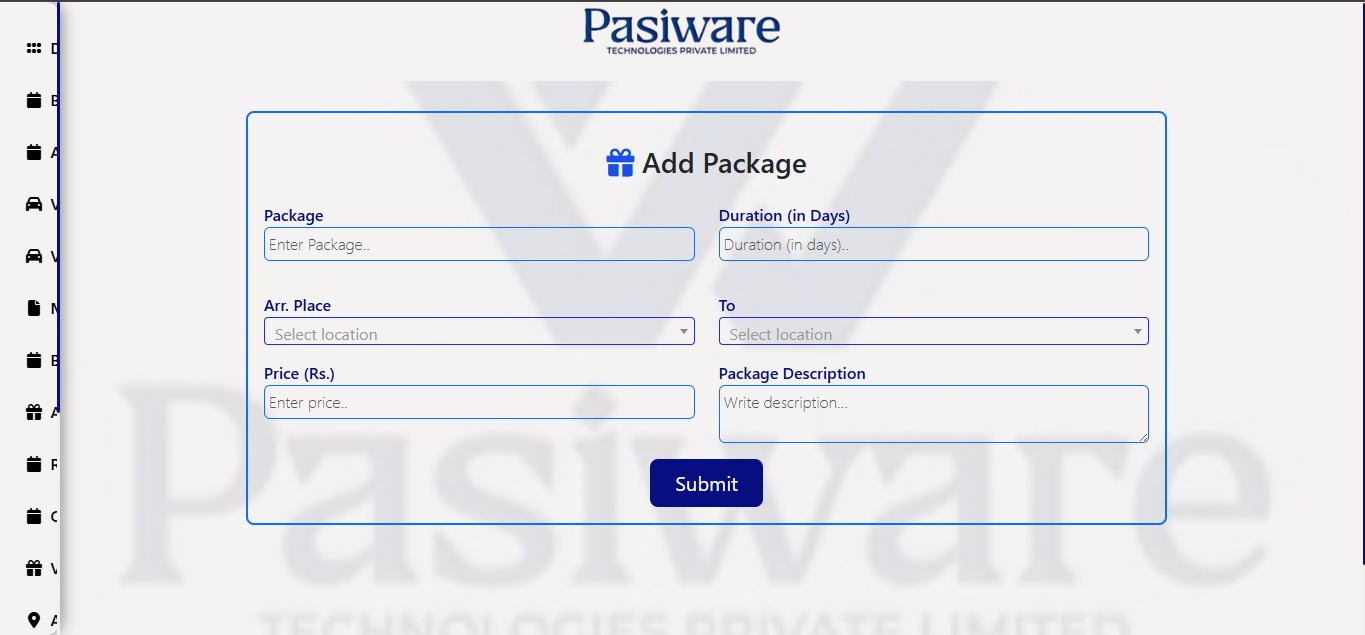Click the location pin icon in sidebar
The height and width of the screenshot is (635, 1365).
point(34,620)
